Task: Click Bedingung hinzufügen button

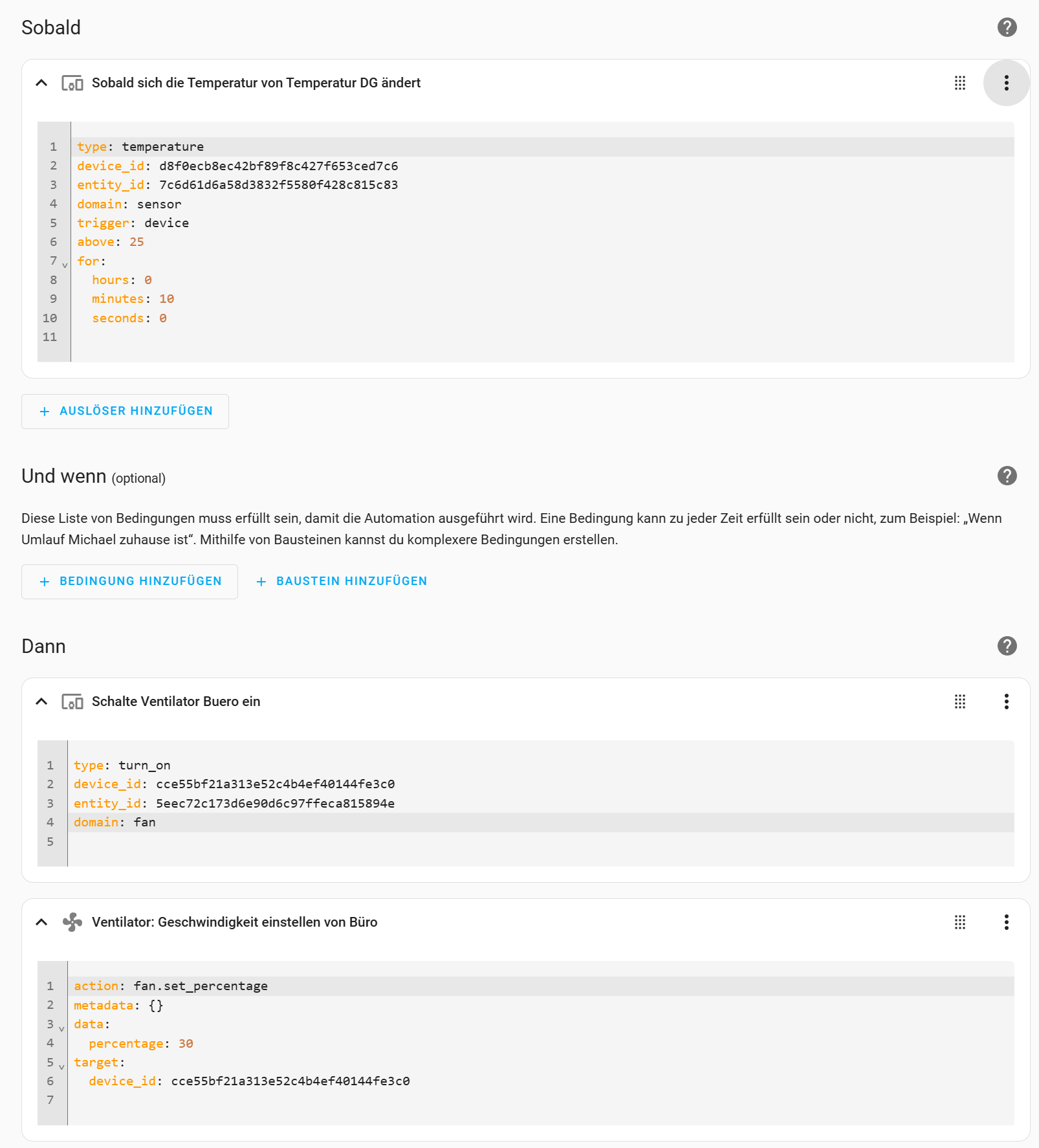Action: tap(129, 581)
